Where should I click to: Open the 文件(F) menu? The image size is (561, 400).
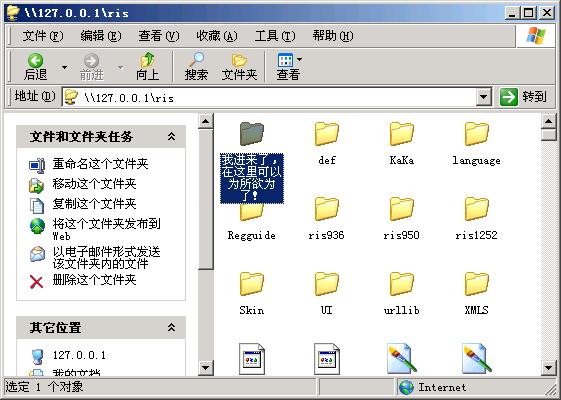click(43, 36)
